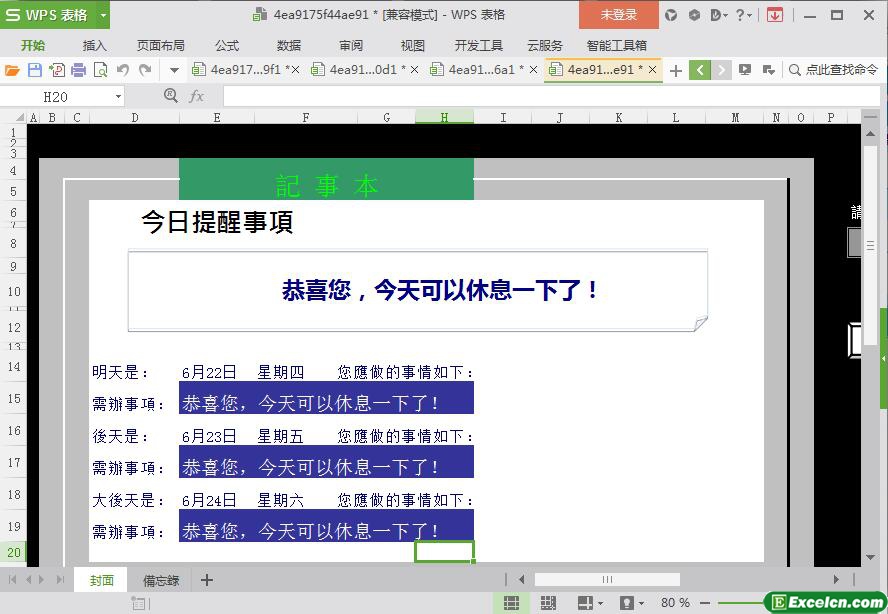Click the Redo arrow icon
The height and width of the screenshot is (614, 888).
click(145, 70)
